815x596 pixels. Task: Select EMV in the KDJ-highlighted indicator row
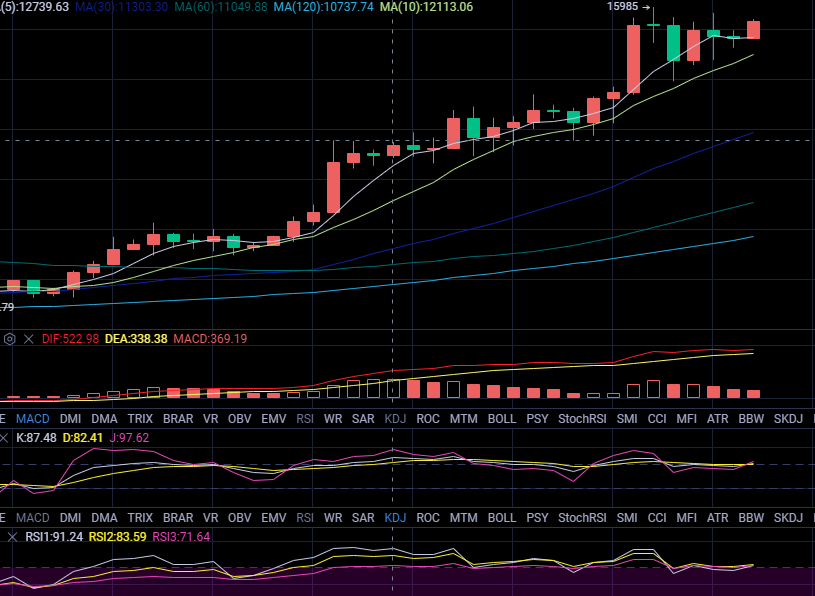[274, 518]
